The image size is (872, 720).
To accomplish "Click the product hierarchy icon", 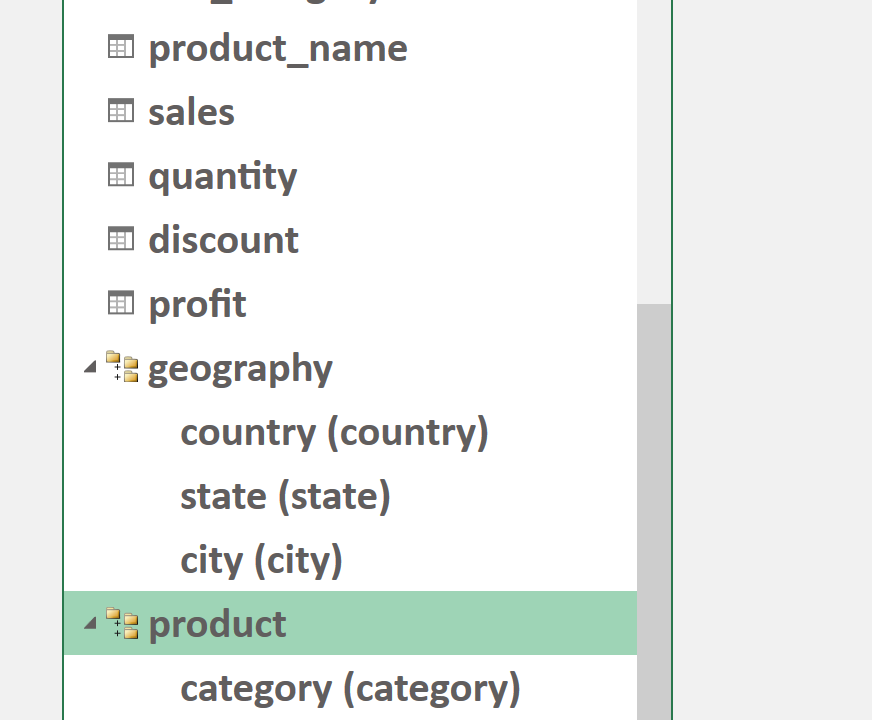I will pos(122,623).
